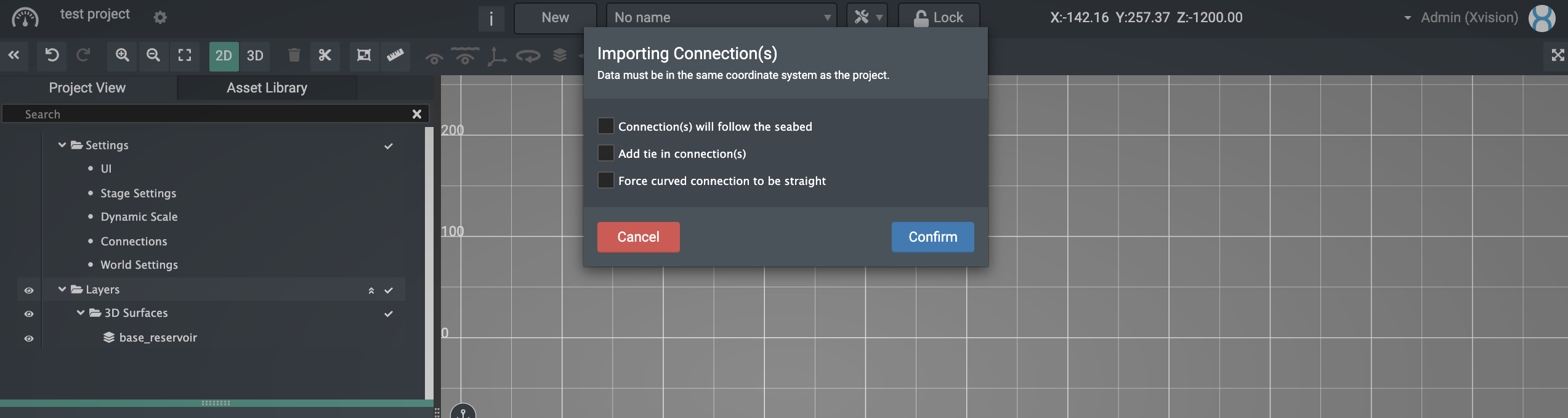Activate the area selection frame tool
Viewport: 1568px width, 418px height.
(x=364, y=55)
